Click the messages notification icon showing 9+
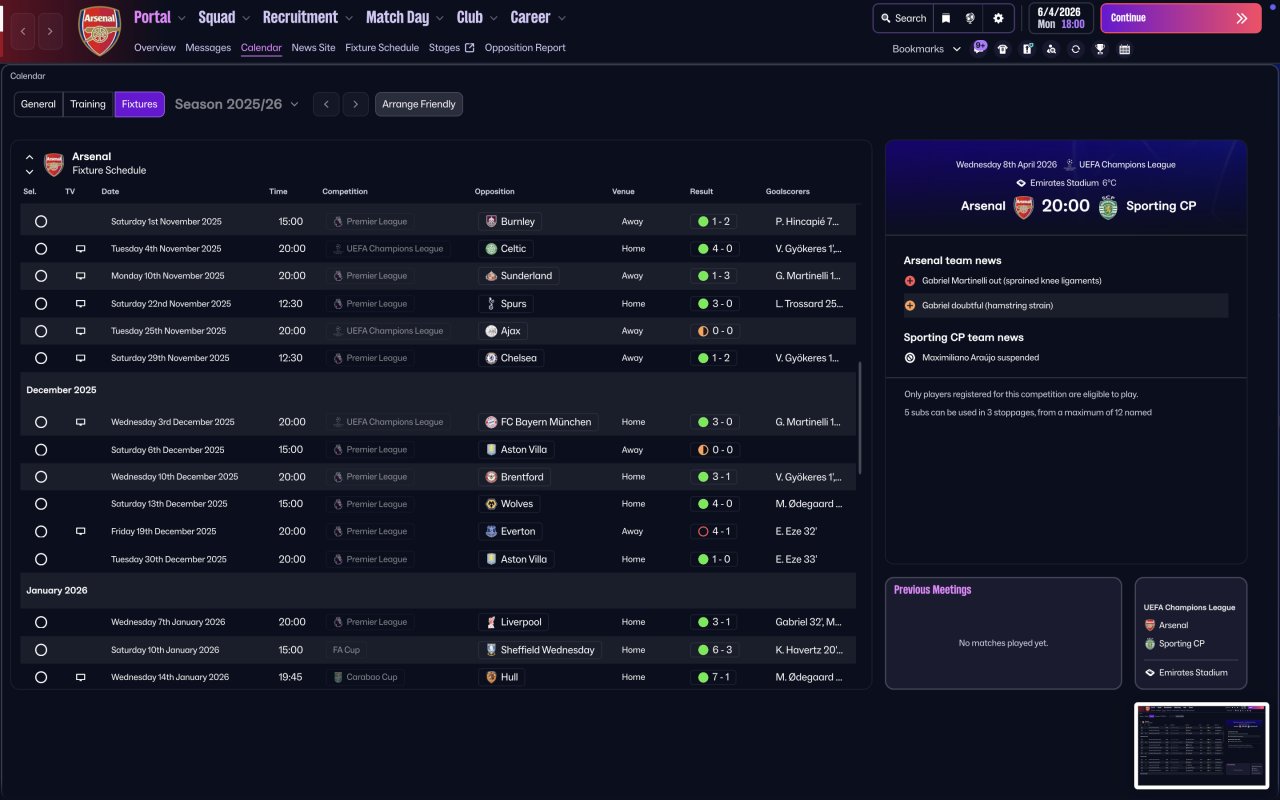 pos(979,47)
